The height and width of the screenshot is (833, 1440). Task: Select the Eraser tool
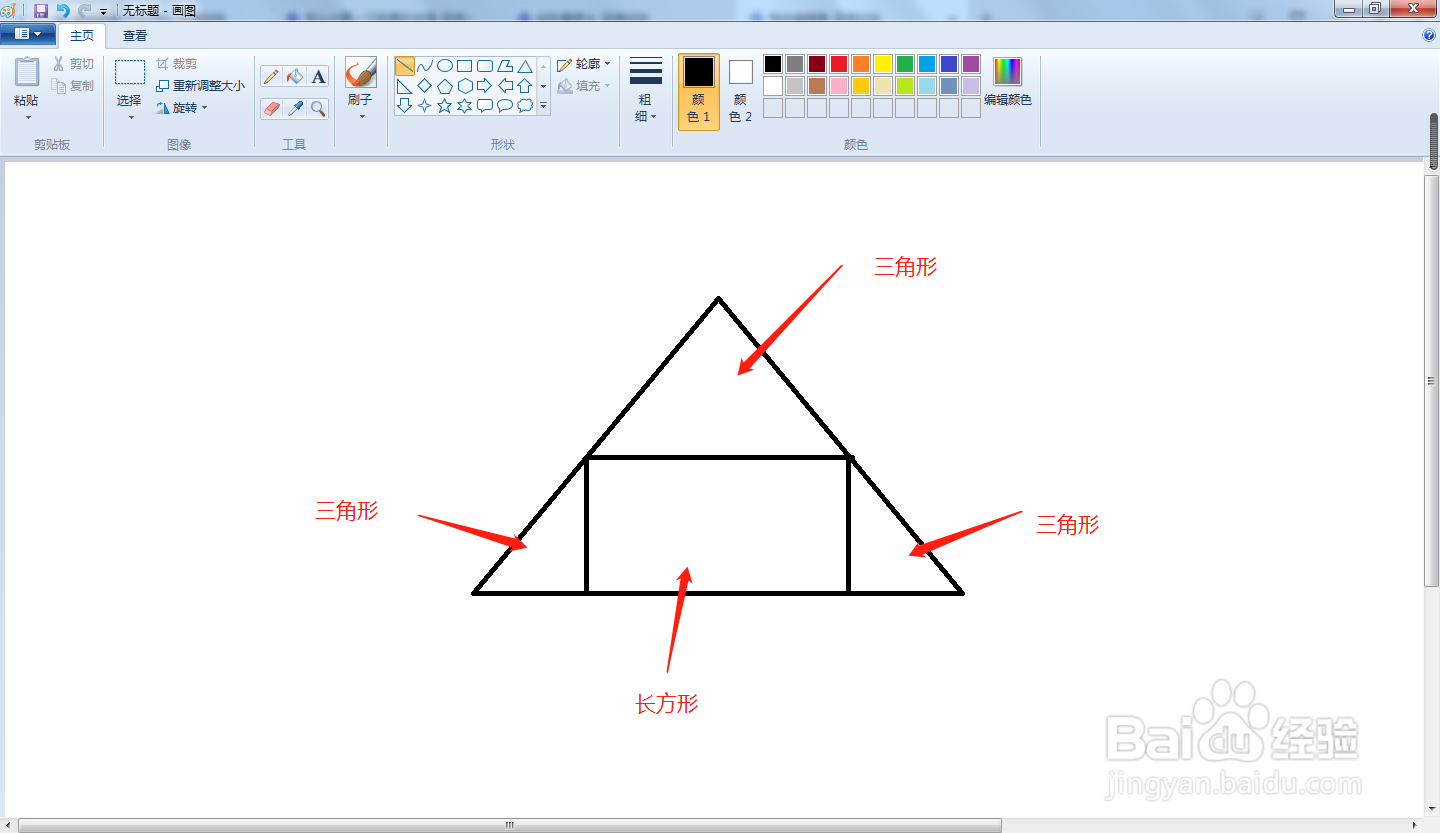[x=271, y=107]
